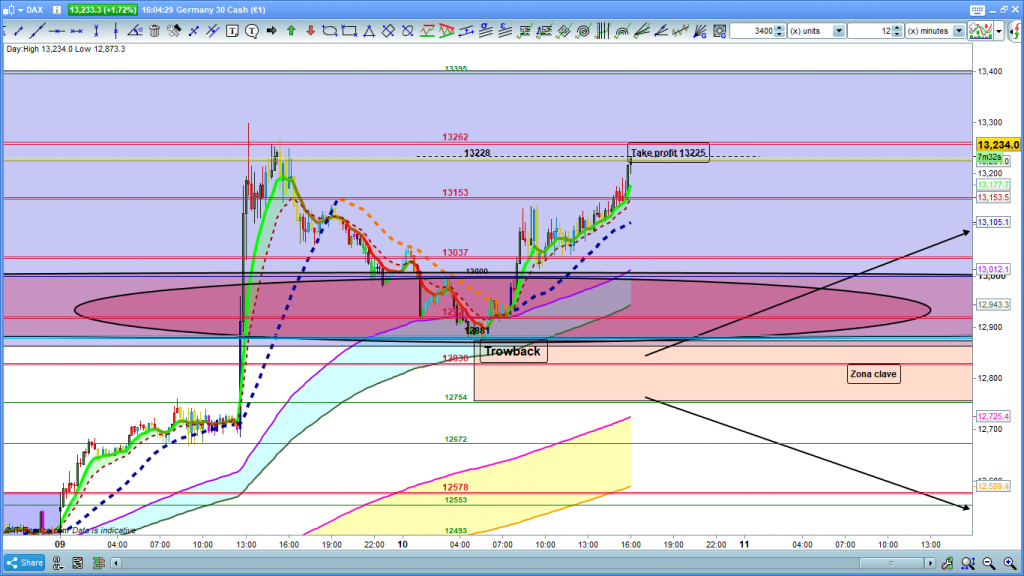Click the Take profit 13225 label
The width and height of the screenshot is (1024, 576).
[x=668, y=153]
